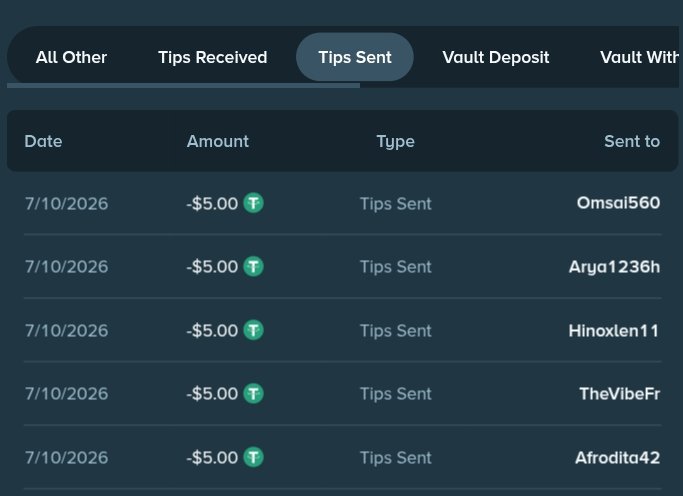This screenshot has width=683, height=496.
Task: Open Omsai560 user profile link
Action: point(618,203)
